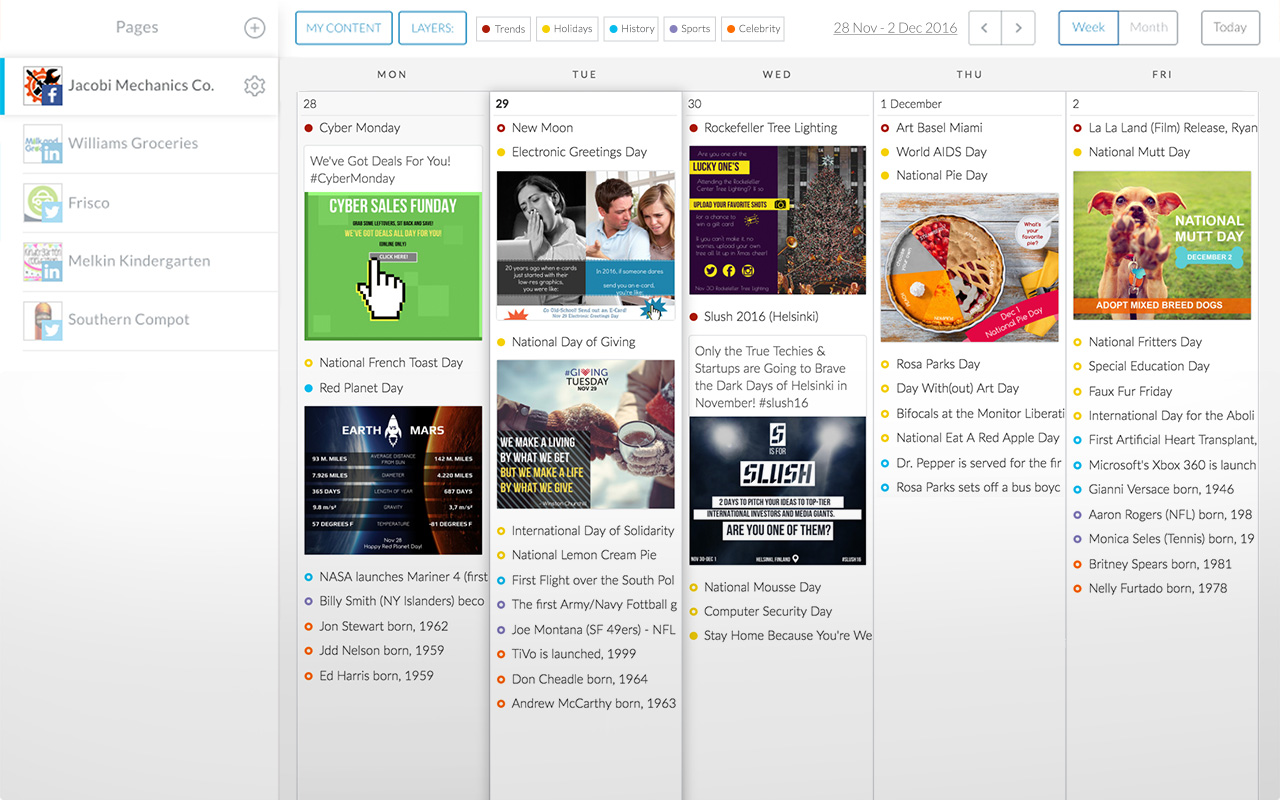Click the red Trends color dot
The height and width of the screenshot is (800, 1280).
coord(486,29)
